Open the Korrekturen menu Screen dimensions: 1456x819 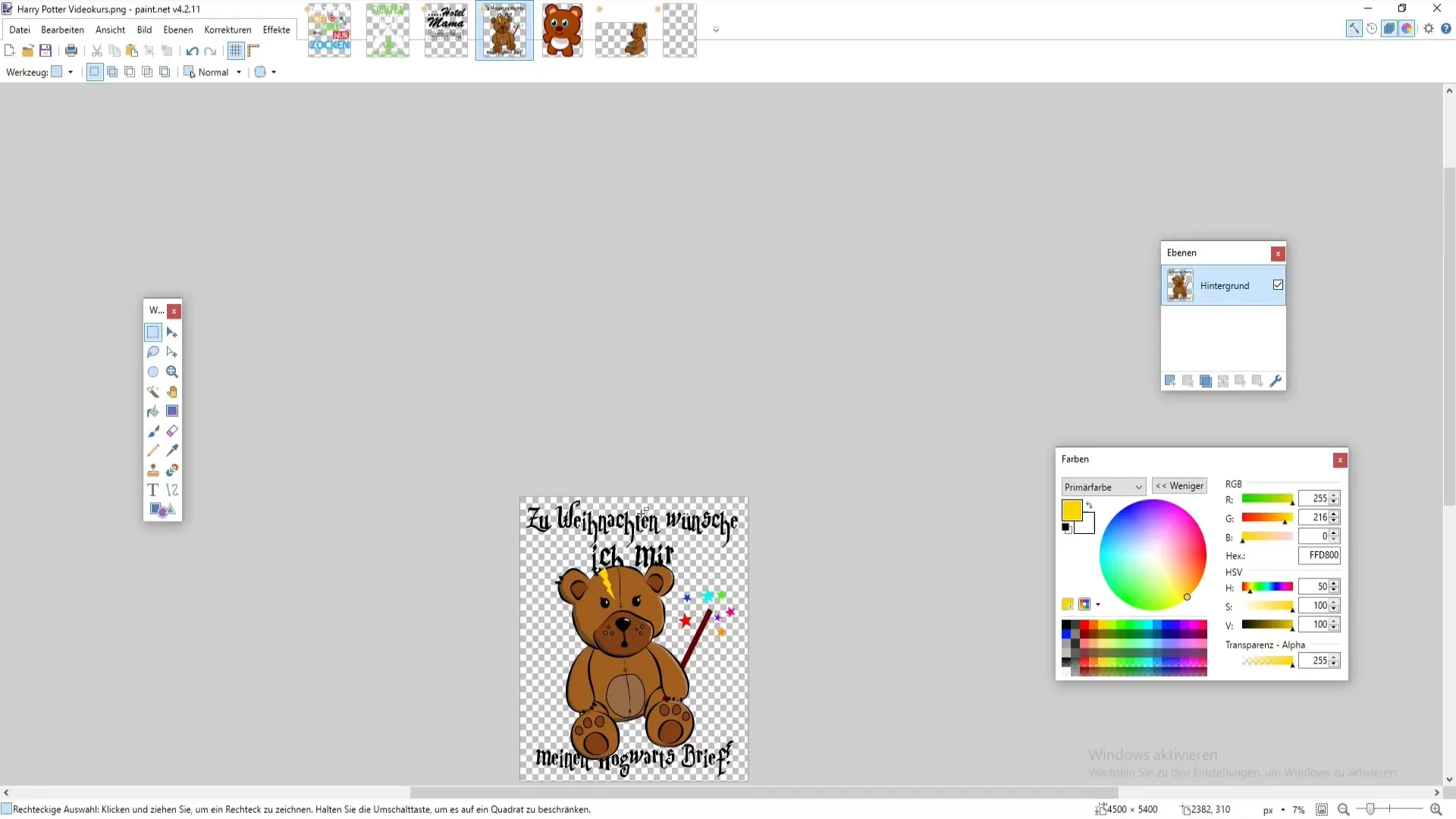(x=227, y=30)
